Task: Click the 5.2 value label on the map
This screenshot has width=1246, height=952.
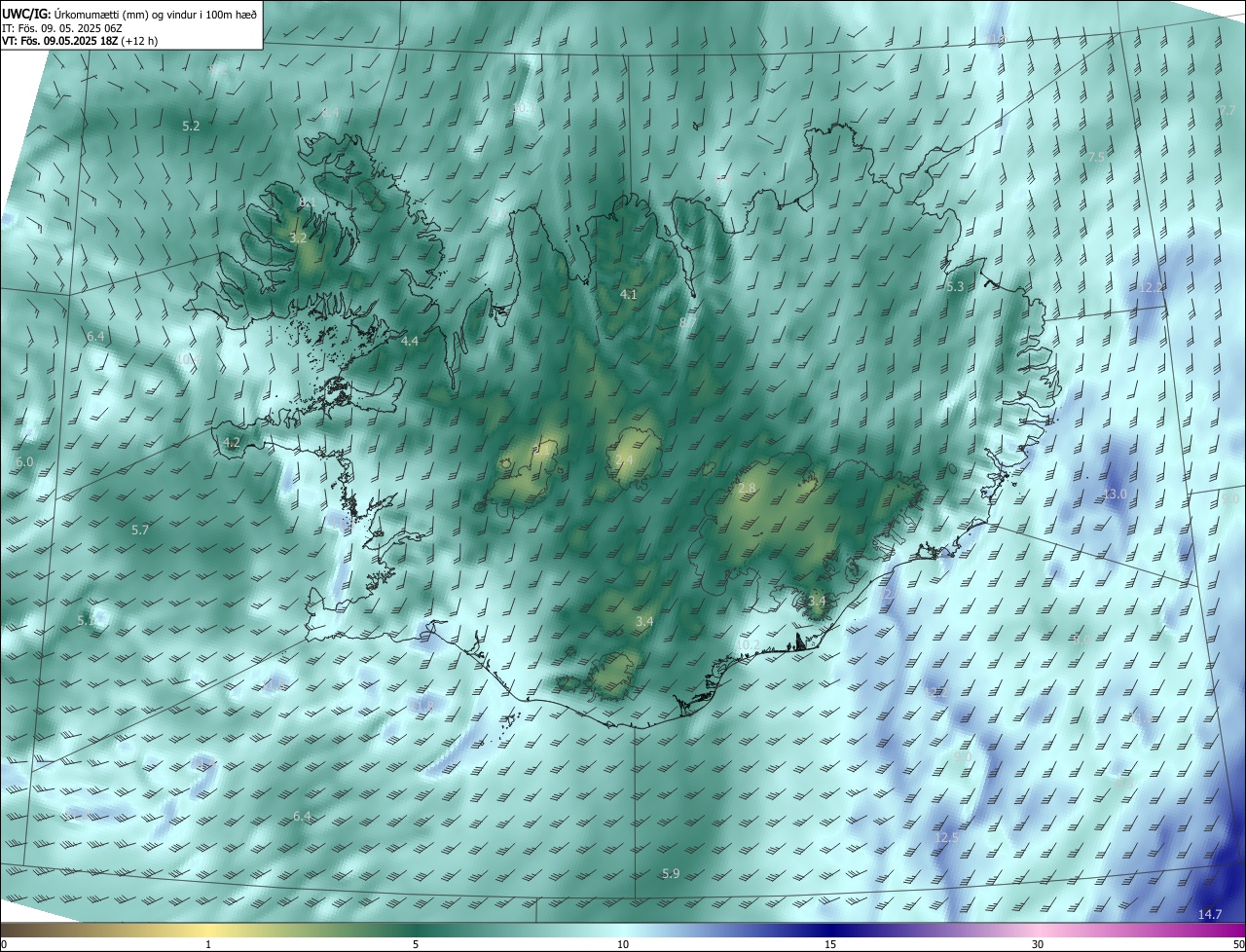Action: (x=191, y=127)
